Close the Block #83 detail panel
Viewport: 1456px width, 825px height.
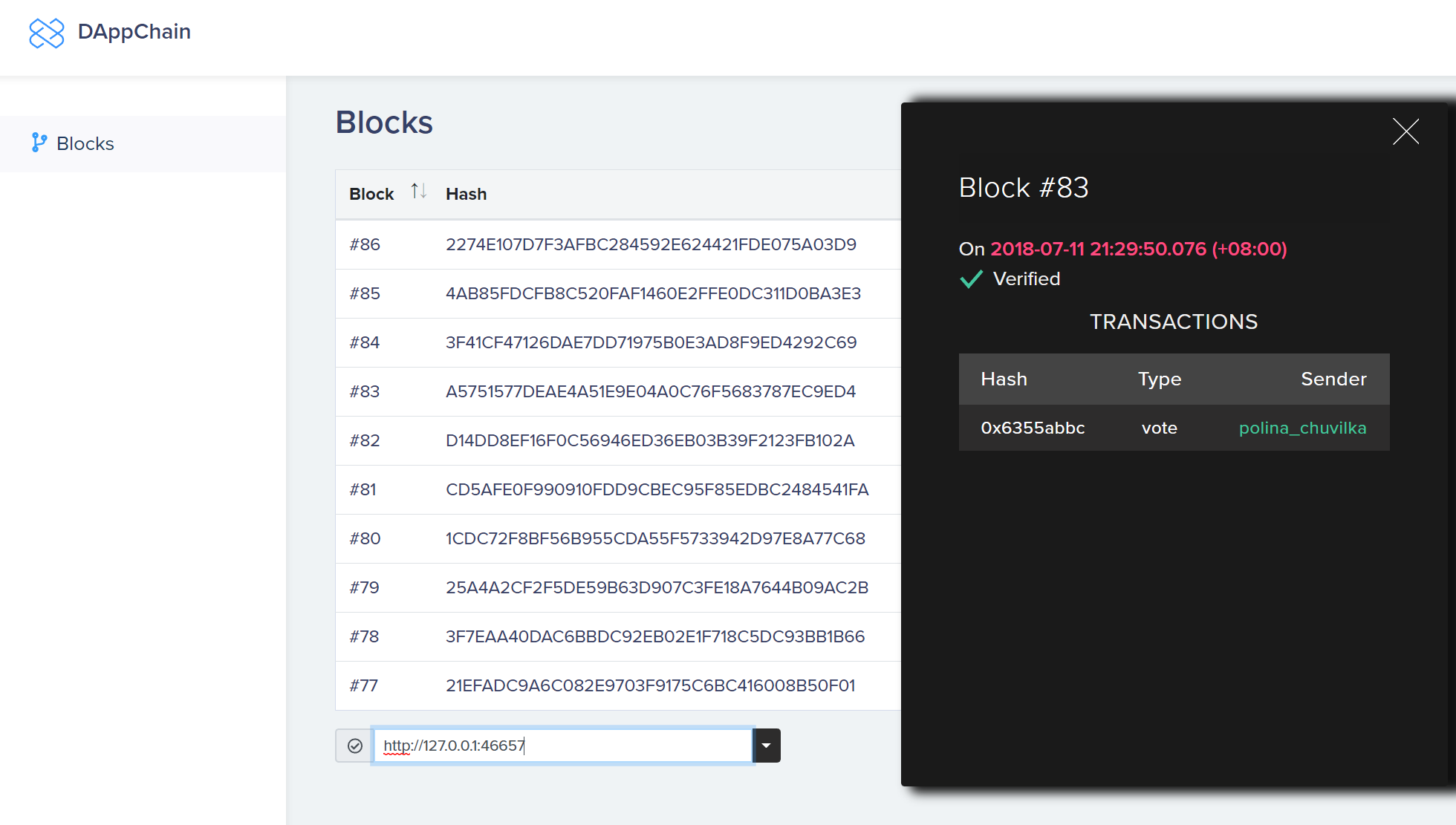[1405, 132]
